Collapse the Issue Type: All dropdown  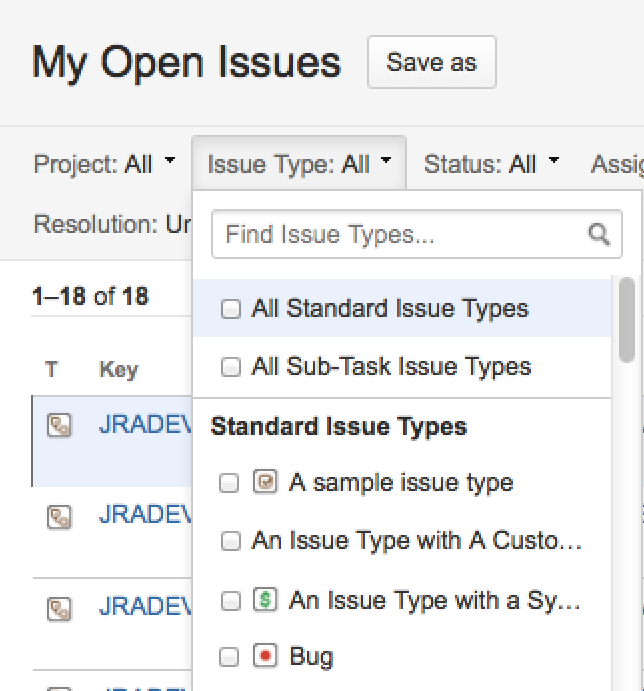click(x=298, y=164)
